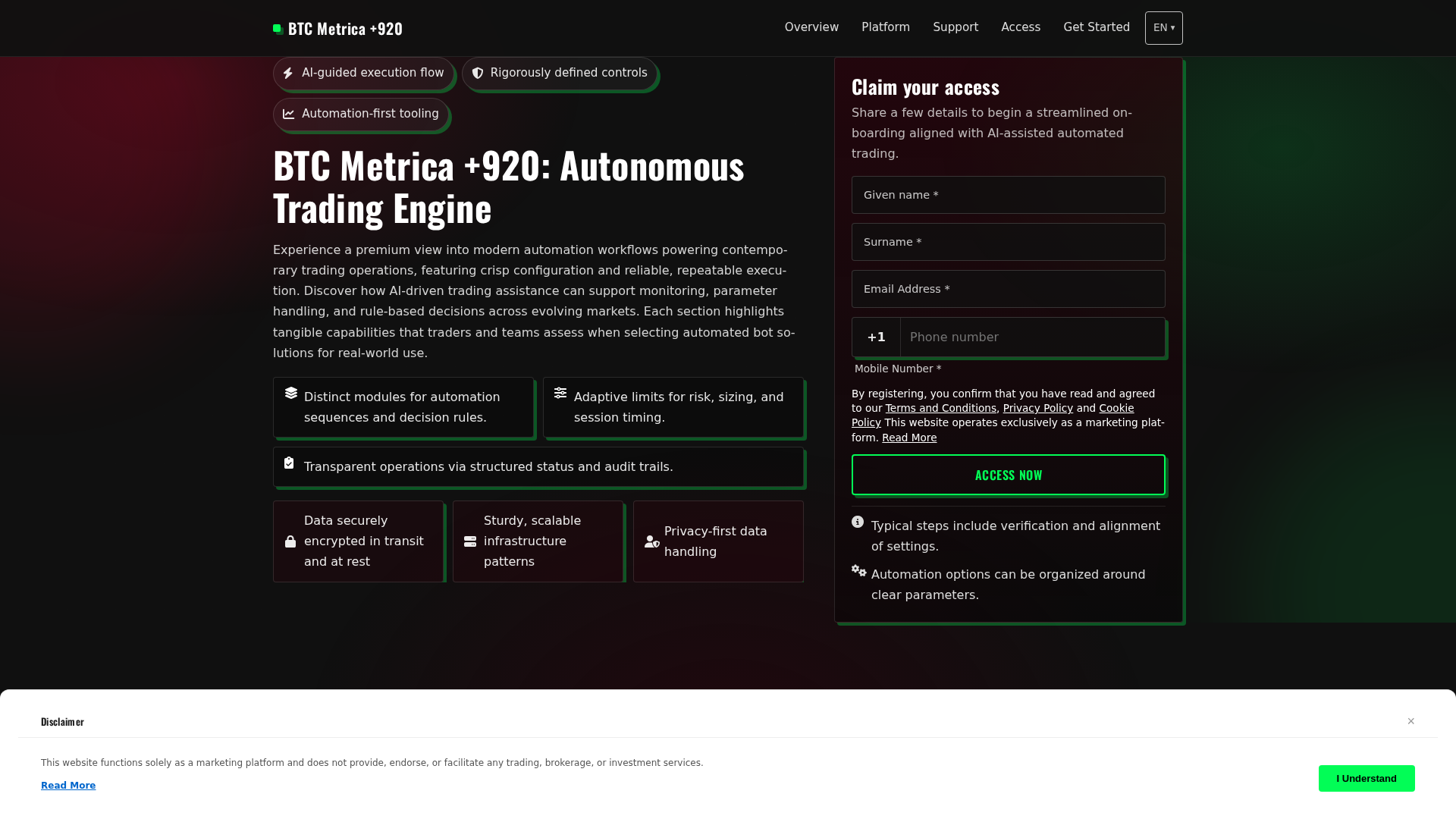
Task: Click the gears icon beside Automation options
Action: coord(859,570)
